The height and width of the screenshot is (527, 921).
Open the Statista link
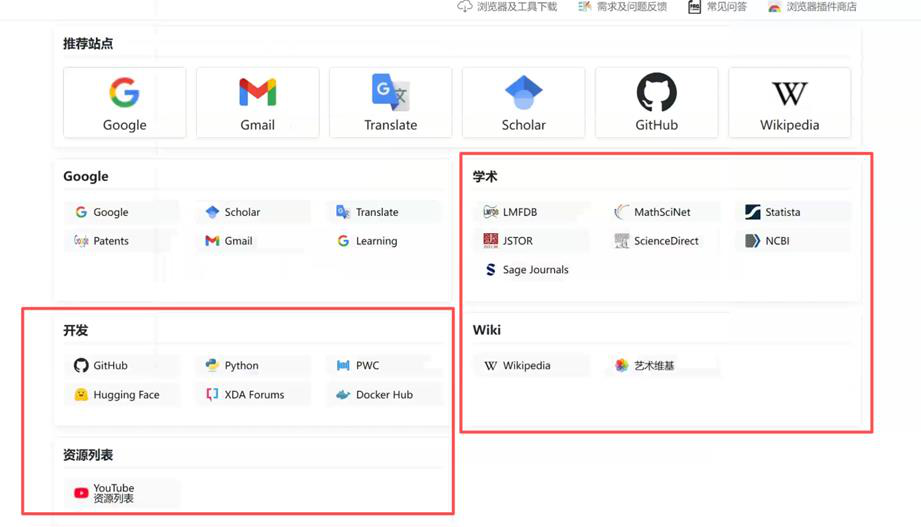click(794, 212)
